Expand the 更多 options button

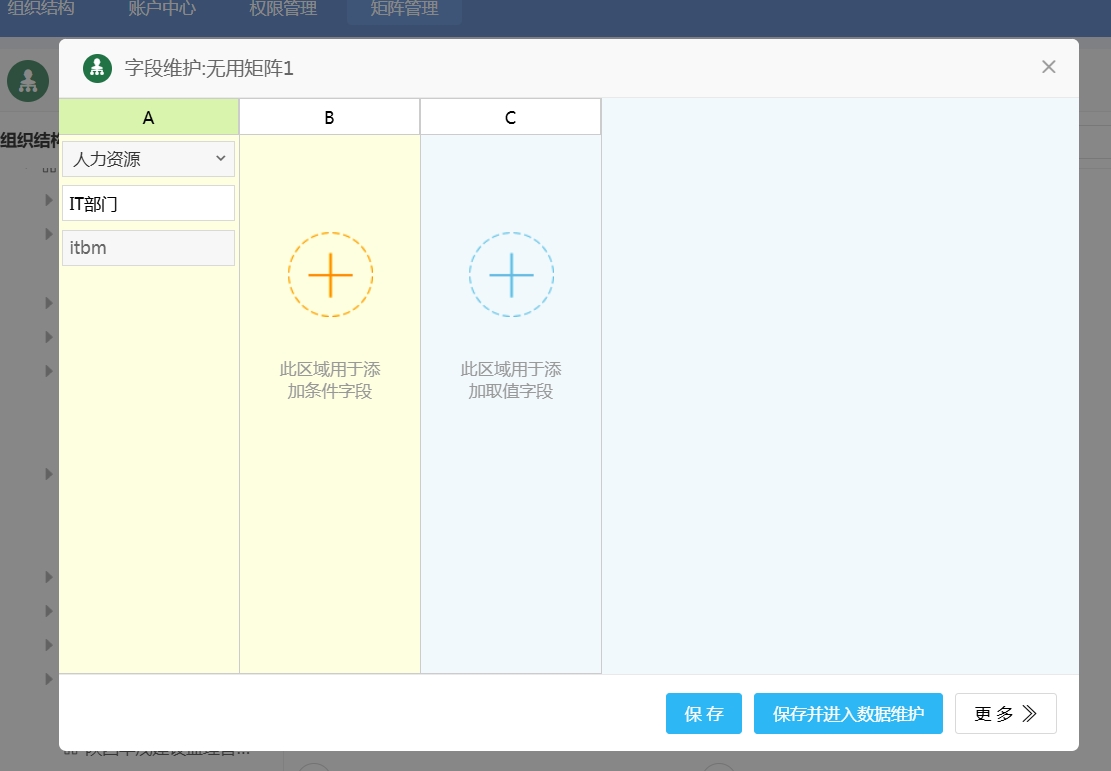click(1005, 714)
